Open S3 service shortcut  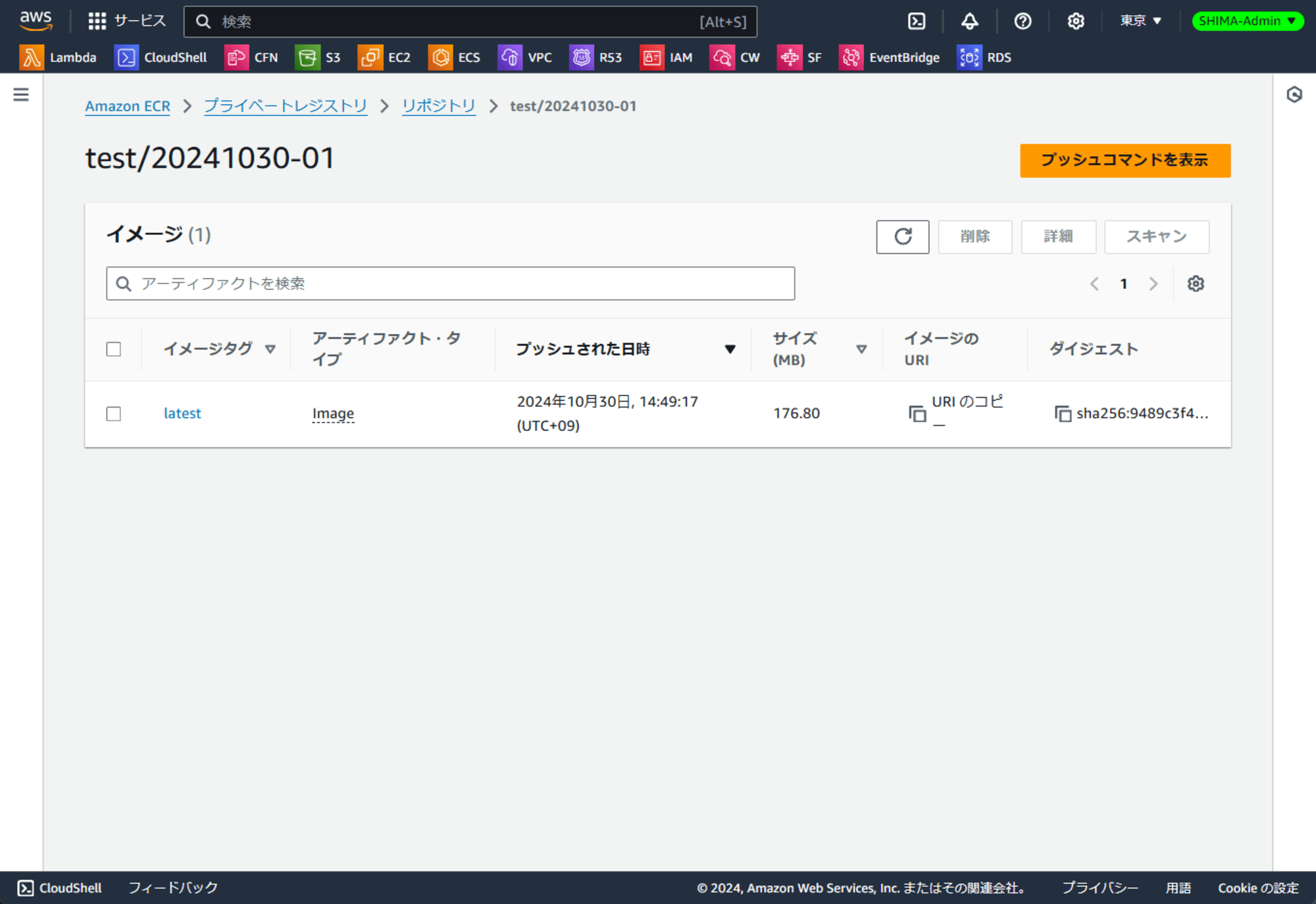[318, 57]
